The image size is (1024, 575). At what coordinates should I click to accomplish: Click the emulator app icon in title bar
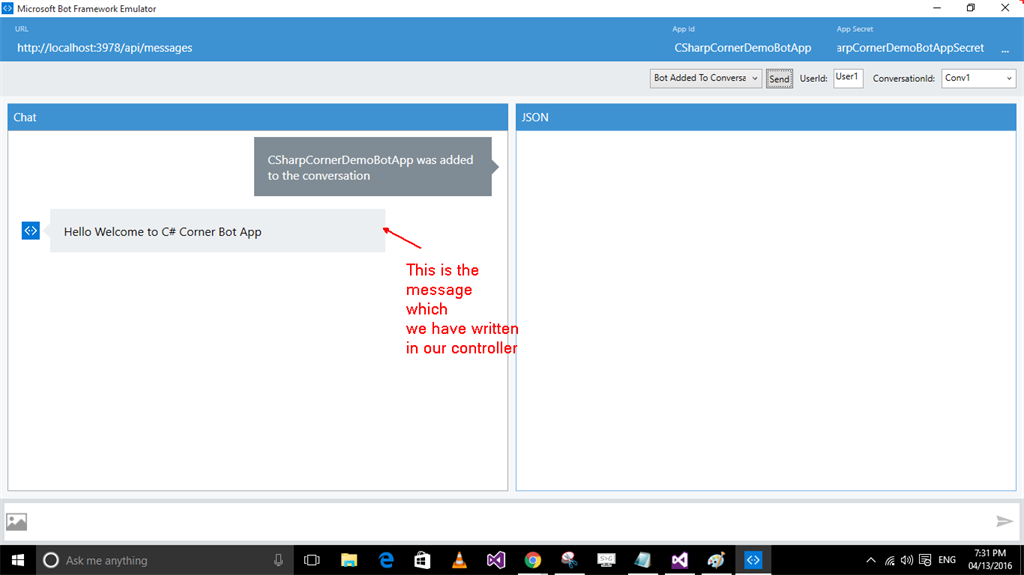point(8,8)
